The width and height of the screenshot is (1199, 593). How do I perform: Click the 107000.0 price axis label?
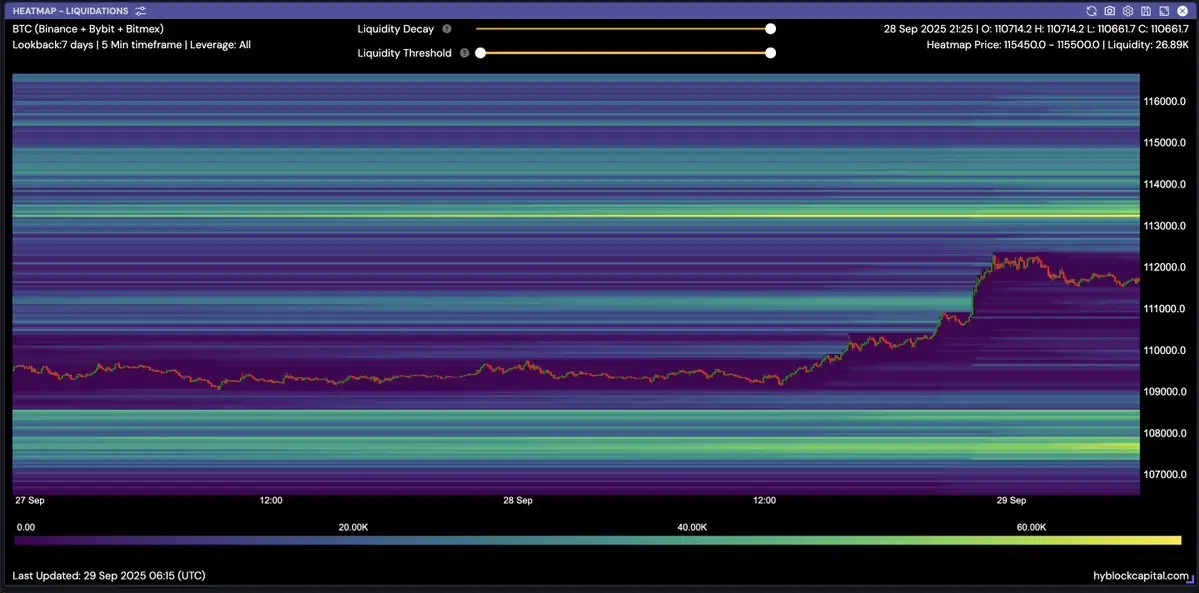click(x=1165, y=474)
